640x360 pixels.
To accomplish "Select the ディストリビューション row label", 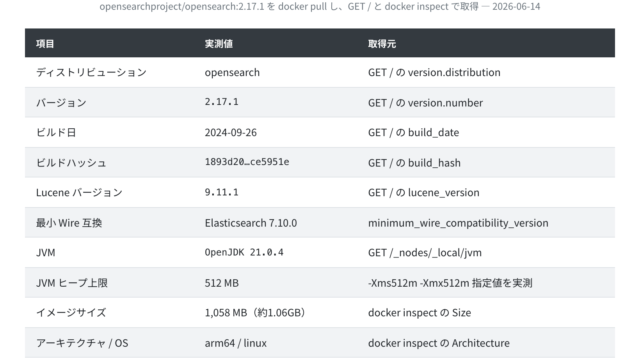I will click(91, 73).
